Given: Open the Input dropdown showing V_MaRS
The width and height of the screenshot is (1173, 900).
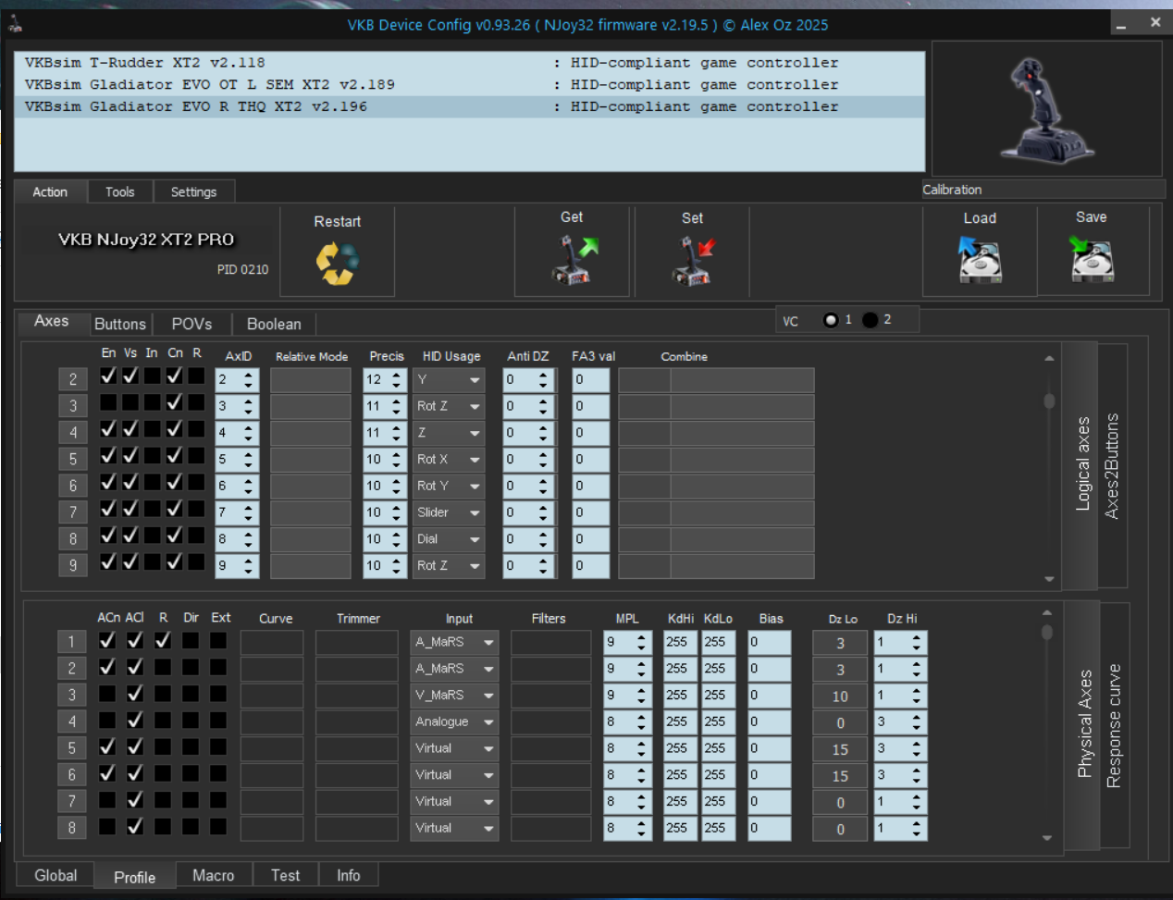Looking at the screenshot, I should pyautogui.click(x=454, y=696).
